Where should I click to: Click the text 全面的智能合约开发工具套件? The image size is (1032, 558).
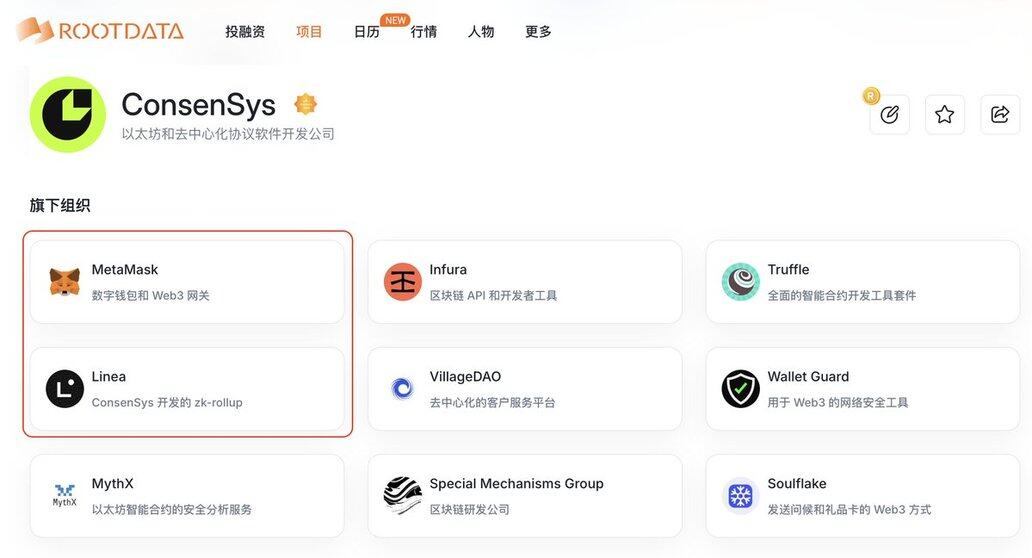click(x=842, y=295)
